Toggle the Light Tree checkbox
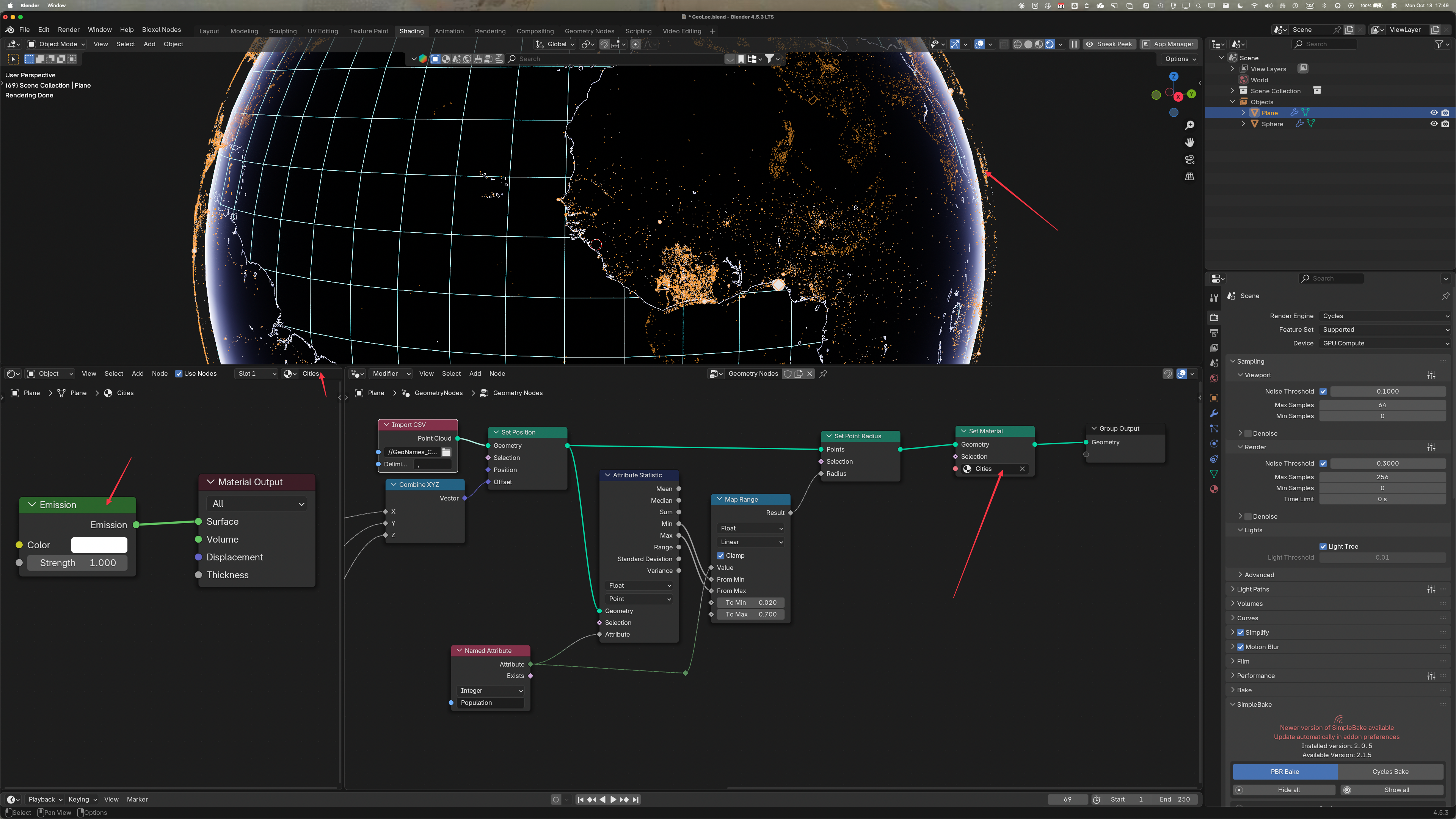Screen dimensions: 1456x819 1323,546
